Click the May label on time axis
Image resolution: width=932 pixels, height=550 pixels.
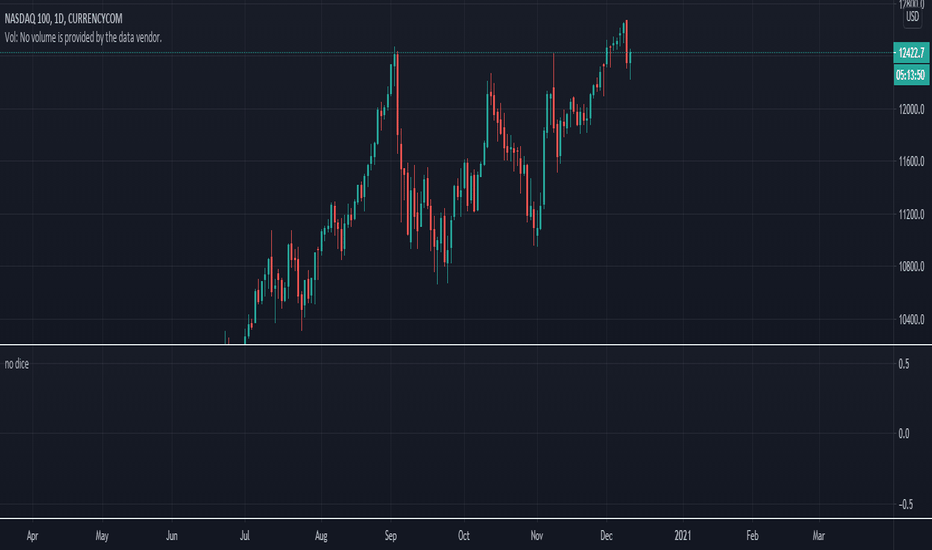102,536
